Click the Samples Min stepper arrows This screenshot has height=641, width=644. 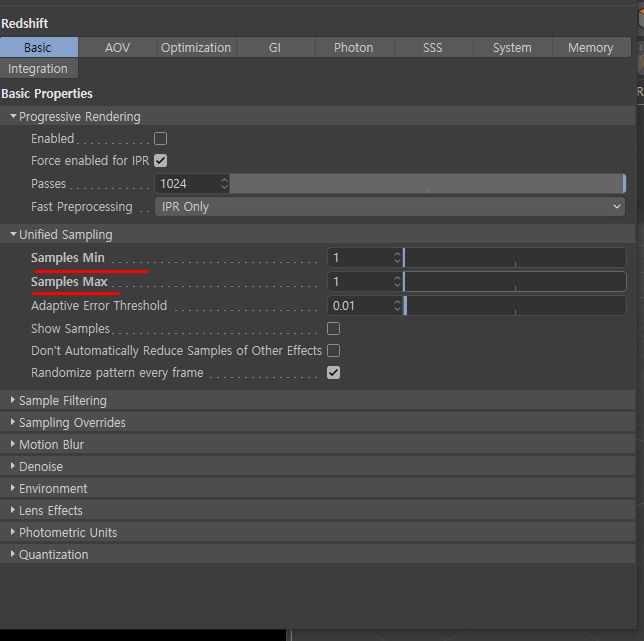click(x=397, y=258)
